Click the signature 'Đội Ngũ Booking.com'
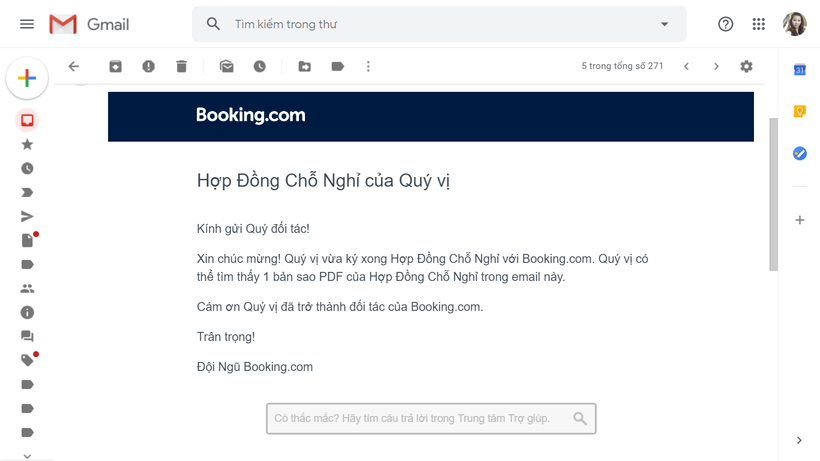The image size is (820, 461). pyautogui.click(x=255, y=367)
